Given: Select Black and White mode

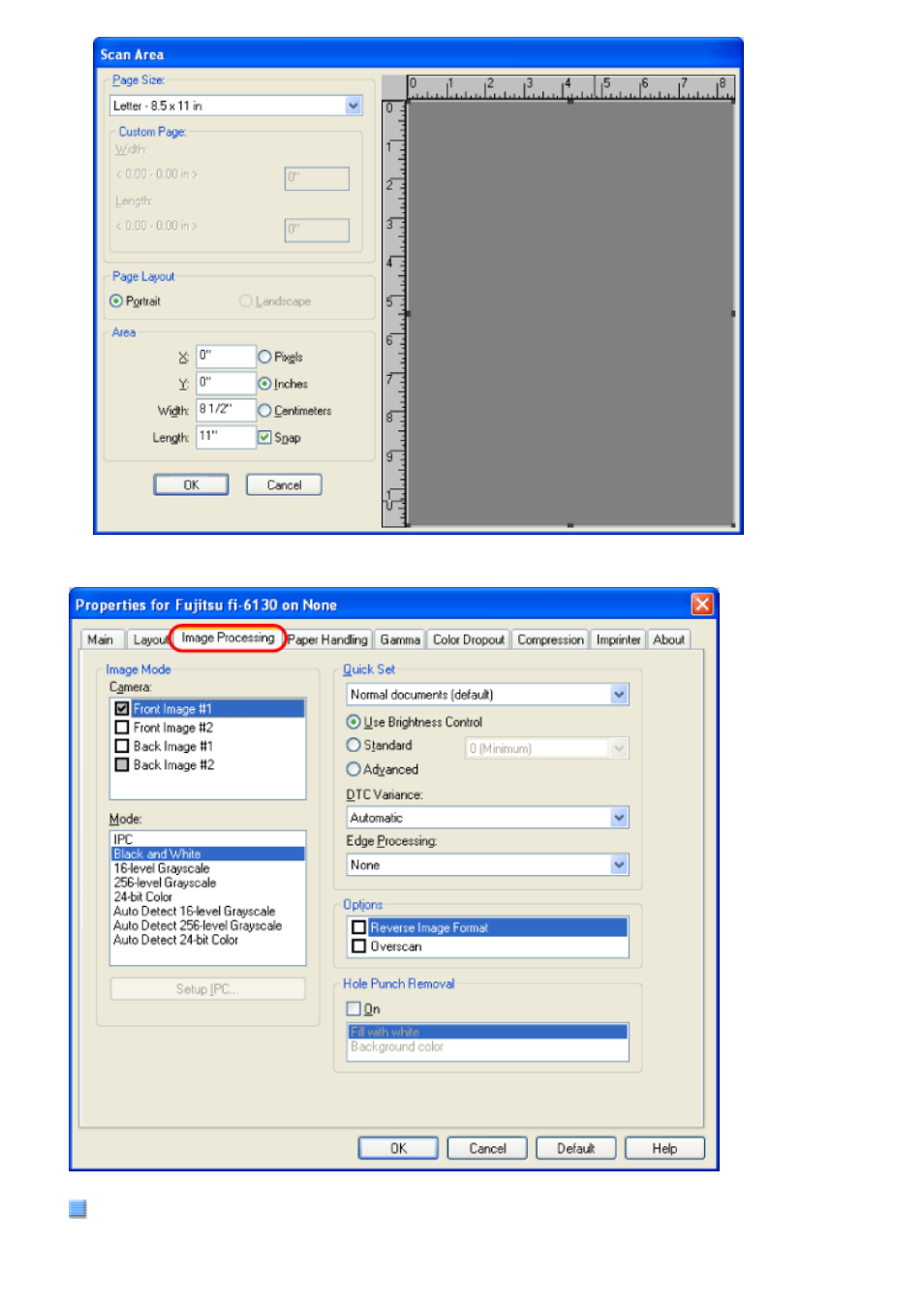Looking at the screenshot, I should pos(207,854).
